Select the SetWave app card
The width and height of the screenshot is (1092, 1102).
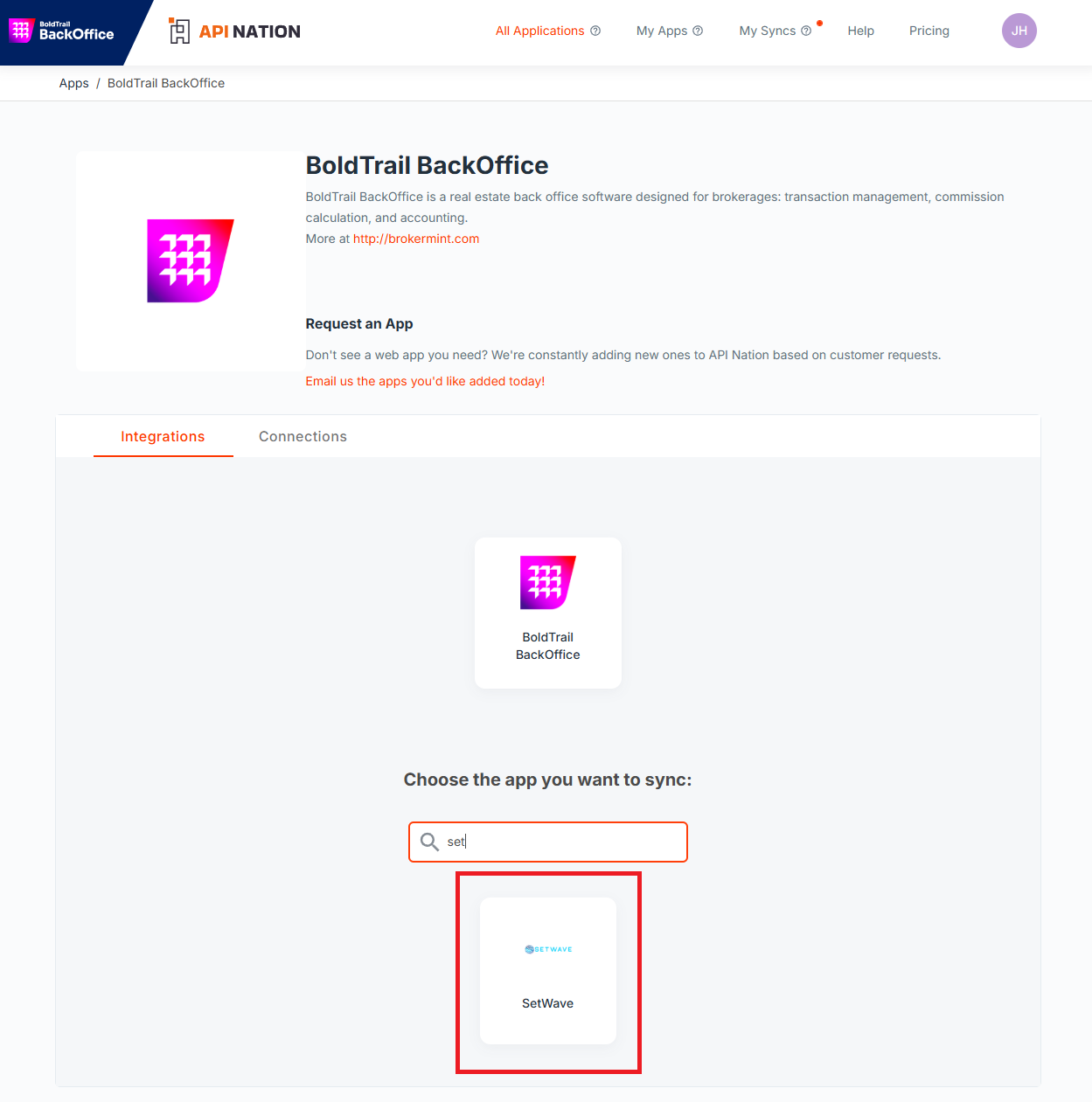tap(548, 971)
